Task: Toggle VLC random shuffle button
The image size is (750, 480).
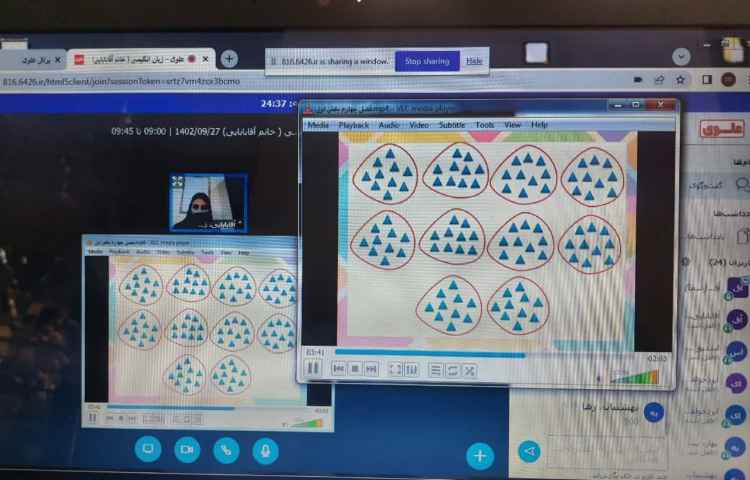Action: [469, 370]
